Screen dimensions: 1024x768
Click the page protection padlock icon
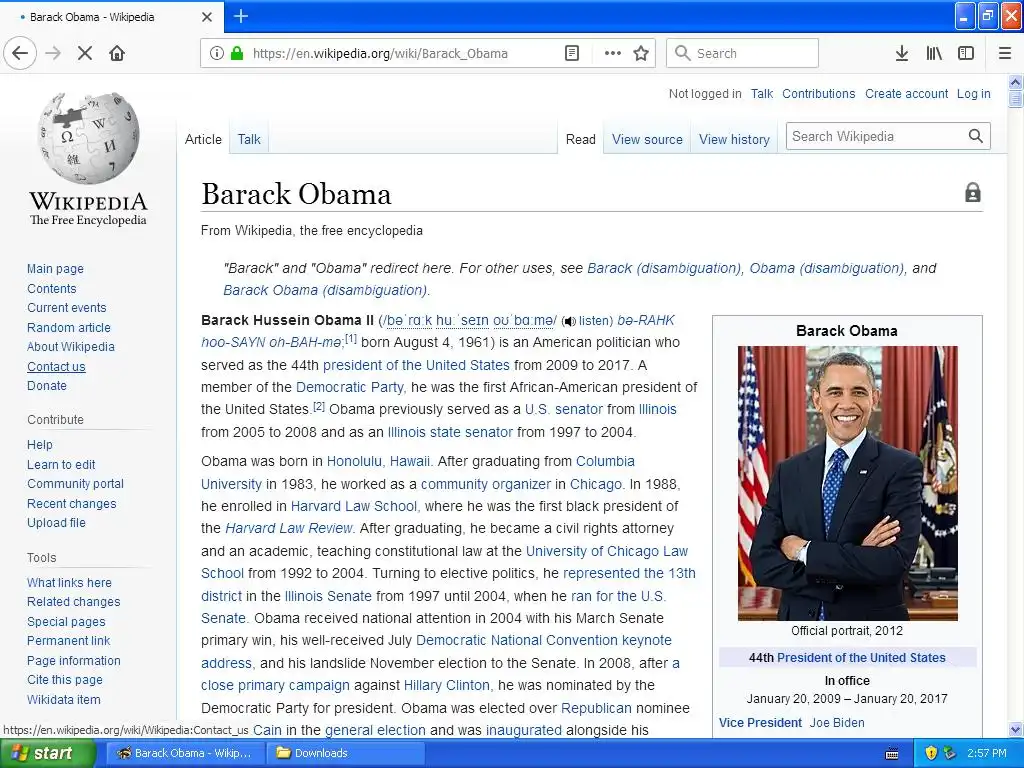972,193
